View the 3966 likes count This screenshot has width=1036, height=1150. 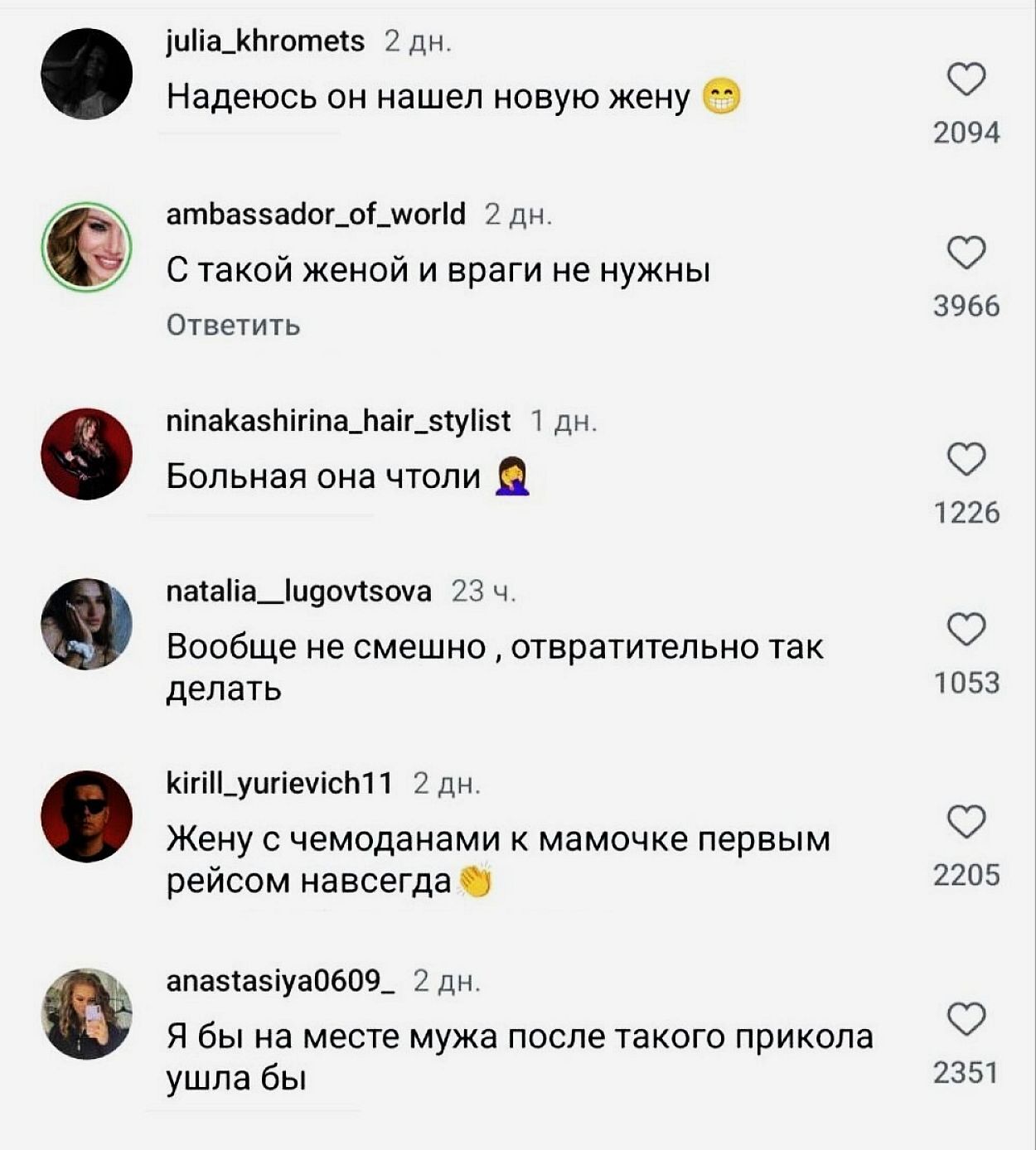pyautogui.click(x=966, y=306)
